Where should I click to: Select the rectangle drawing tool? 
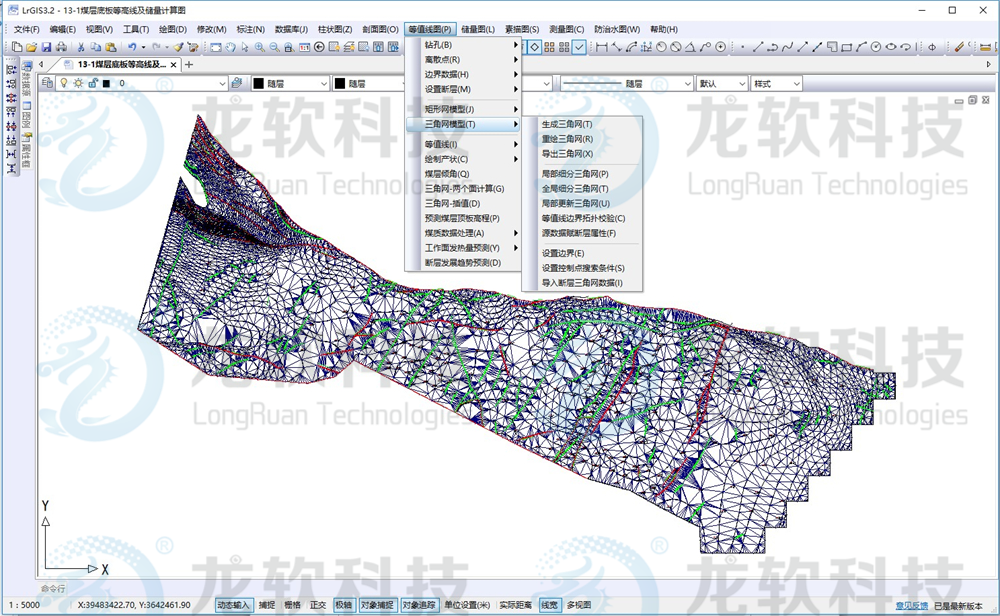(x=846, y=47)
